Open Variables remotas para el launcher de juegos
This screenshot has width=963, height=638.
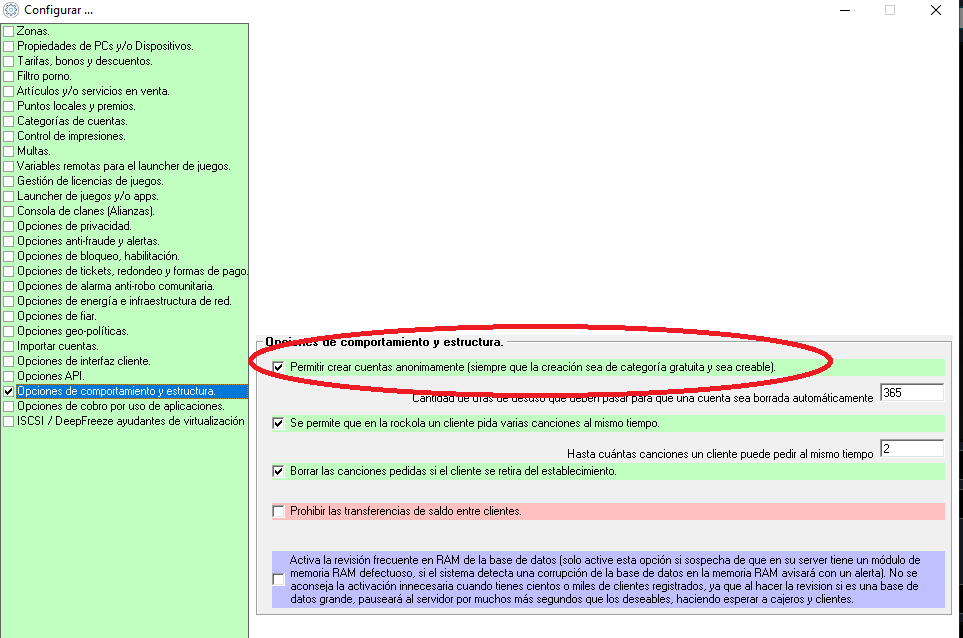[124, 166]
